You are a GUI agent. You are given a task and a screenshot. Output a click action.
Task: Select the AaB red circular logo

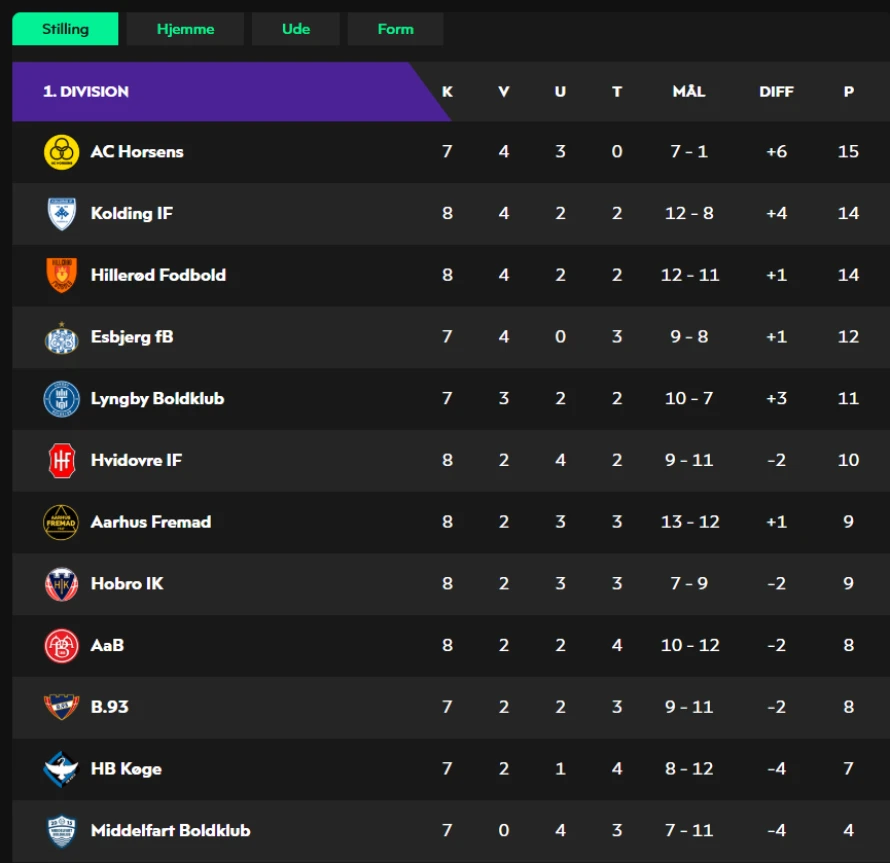click(61, 646)
